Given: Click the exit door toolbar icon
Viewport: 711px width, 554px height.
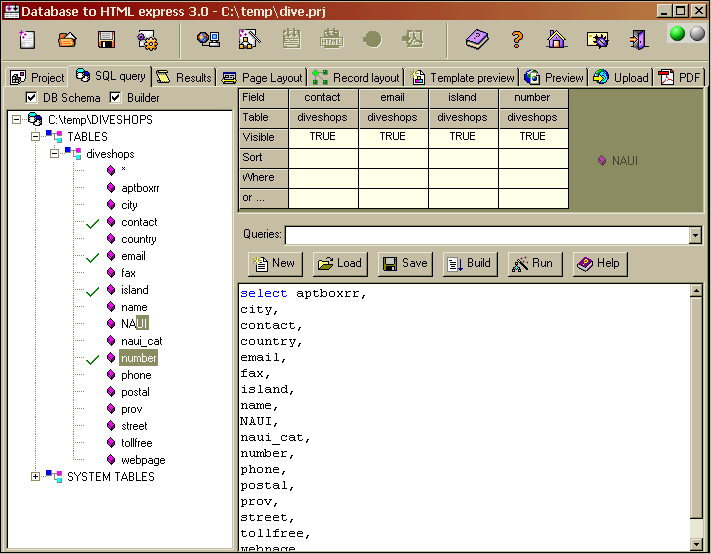Looking at the screenshot, I should [638, 39].
